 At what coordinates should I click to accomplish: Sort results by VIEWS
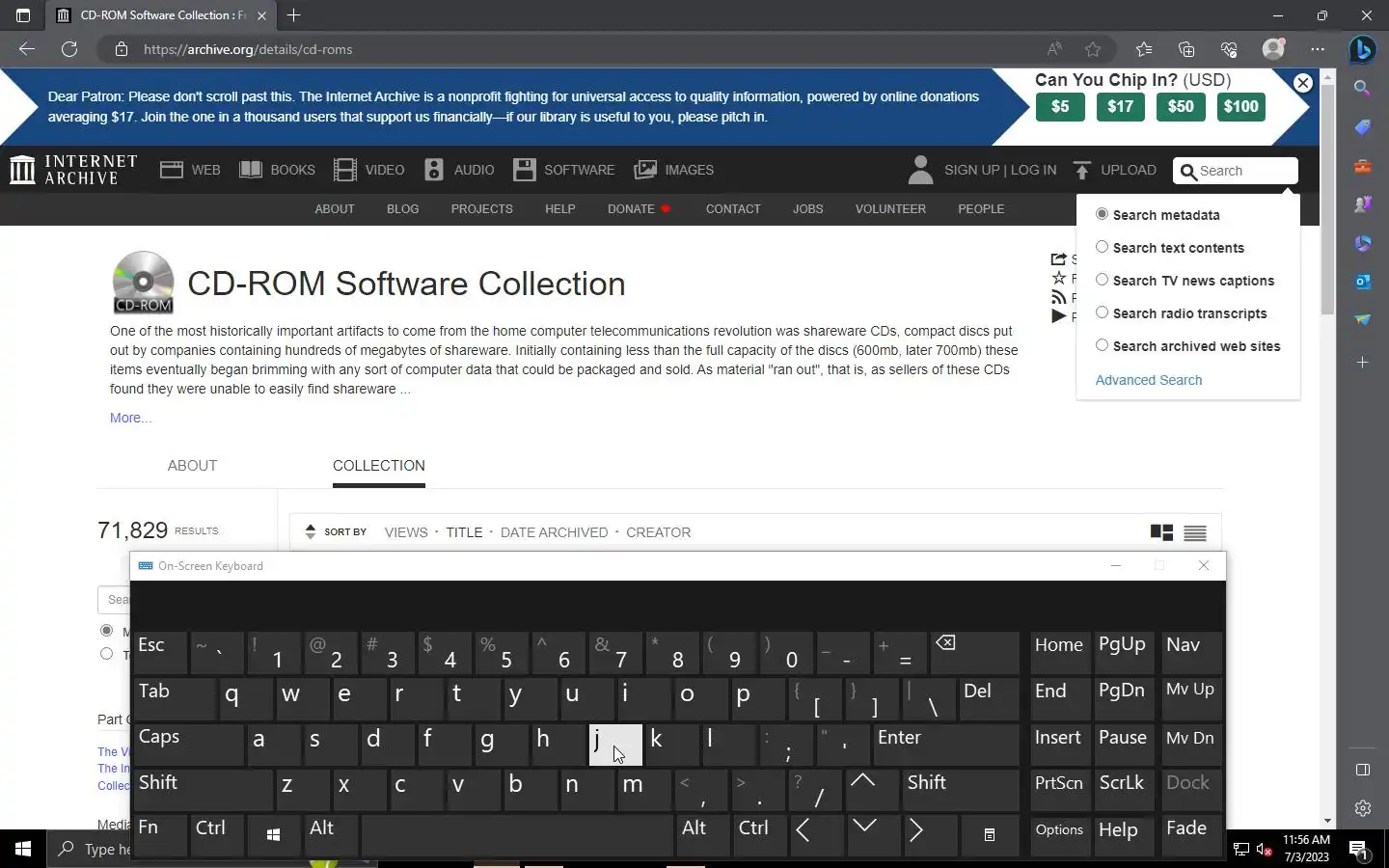[406, 532]
